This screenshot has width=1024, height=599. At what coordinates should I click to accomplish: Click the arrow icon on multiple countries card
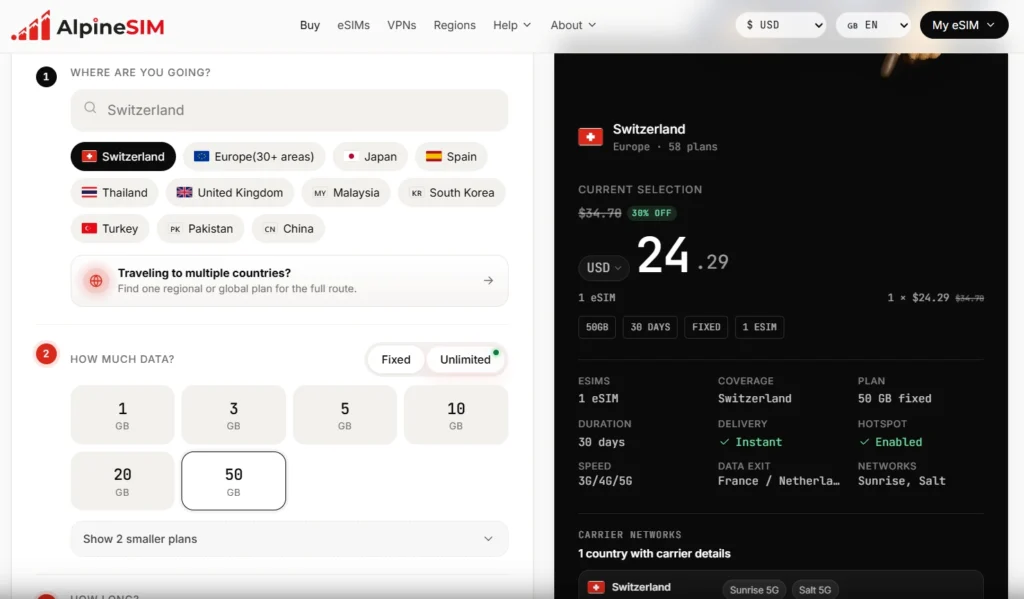(488, 280)
